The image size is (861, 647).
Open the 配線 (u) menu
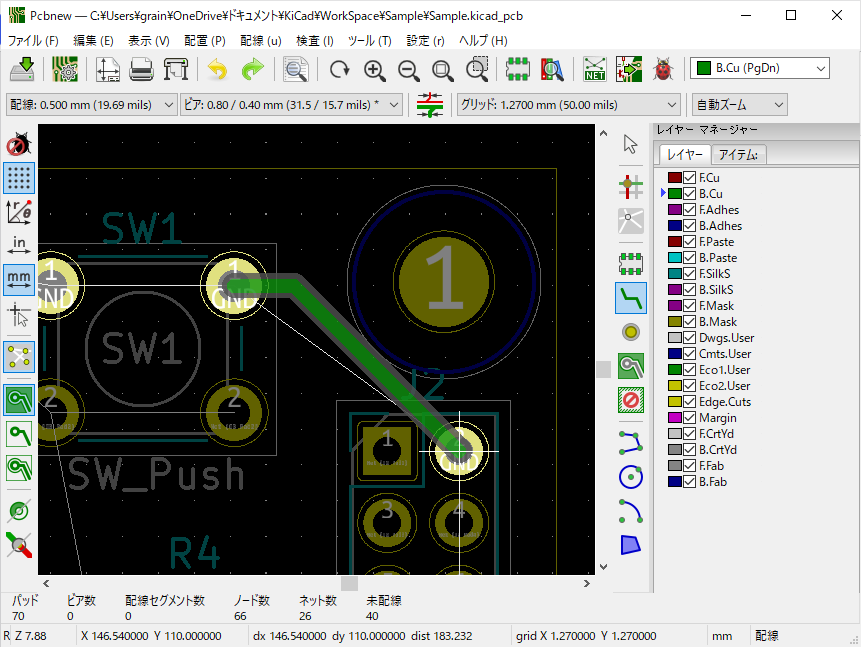(x=261, y=41)
